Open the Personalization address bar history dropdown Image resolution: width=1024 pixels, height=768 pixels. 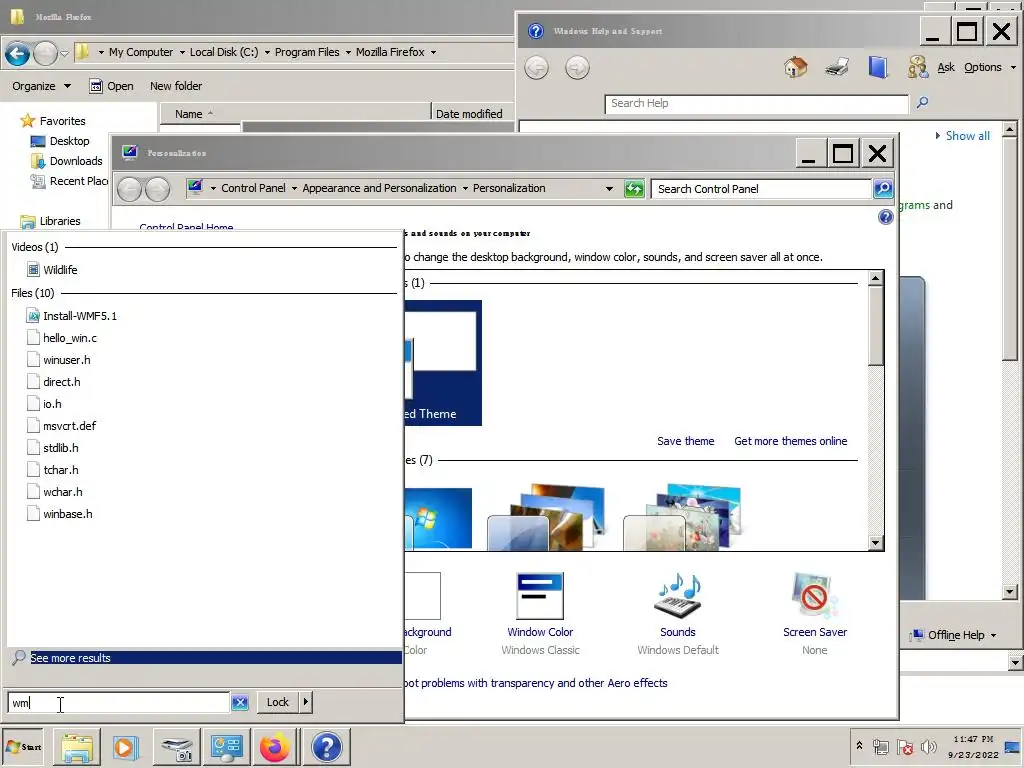tap(609, 189)
